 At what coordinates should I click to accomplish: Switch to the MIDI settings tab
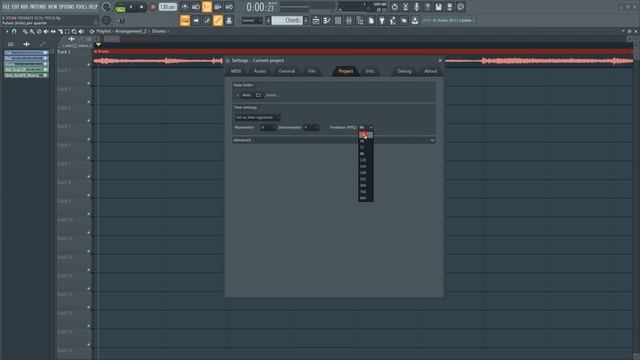pyautogui.click(x=236, y=71)
